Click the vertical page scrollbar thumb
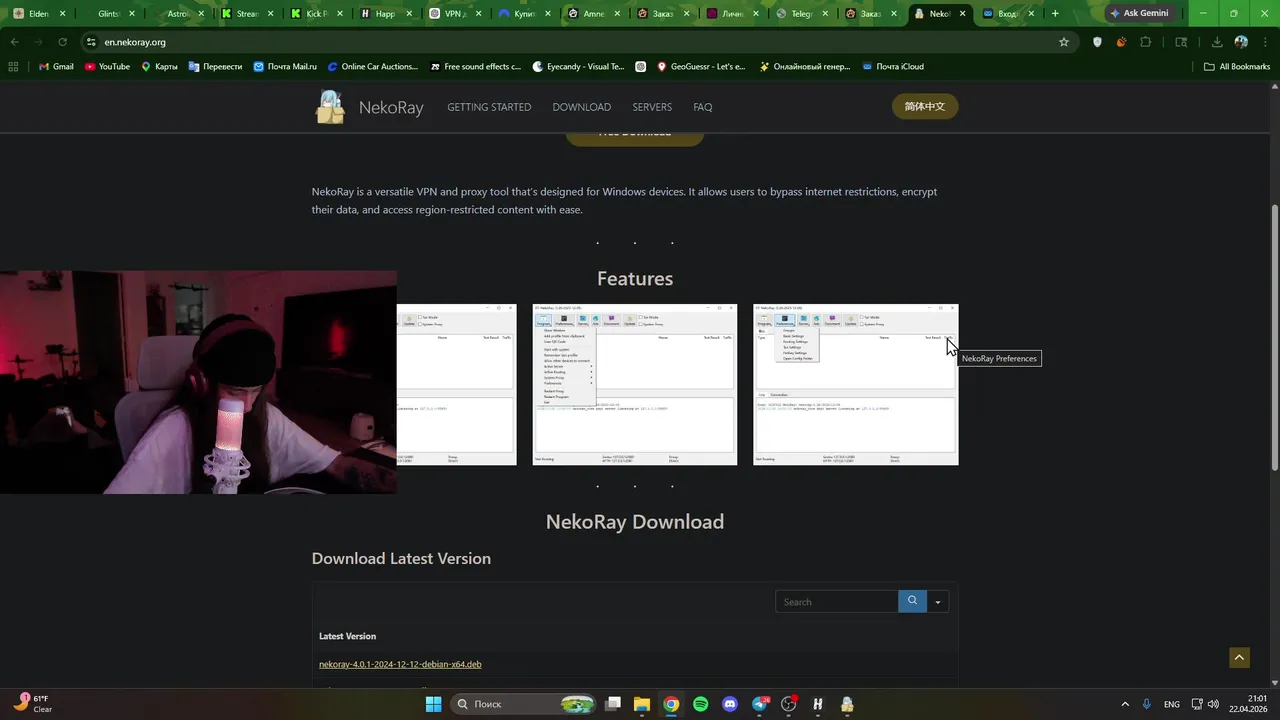This screenshot has height=720, width=1280. click(1274, 337)
